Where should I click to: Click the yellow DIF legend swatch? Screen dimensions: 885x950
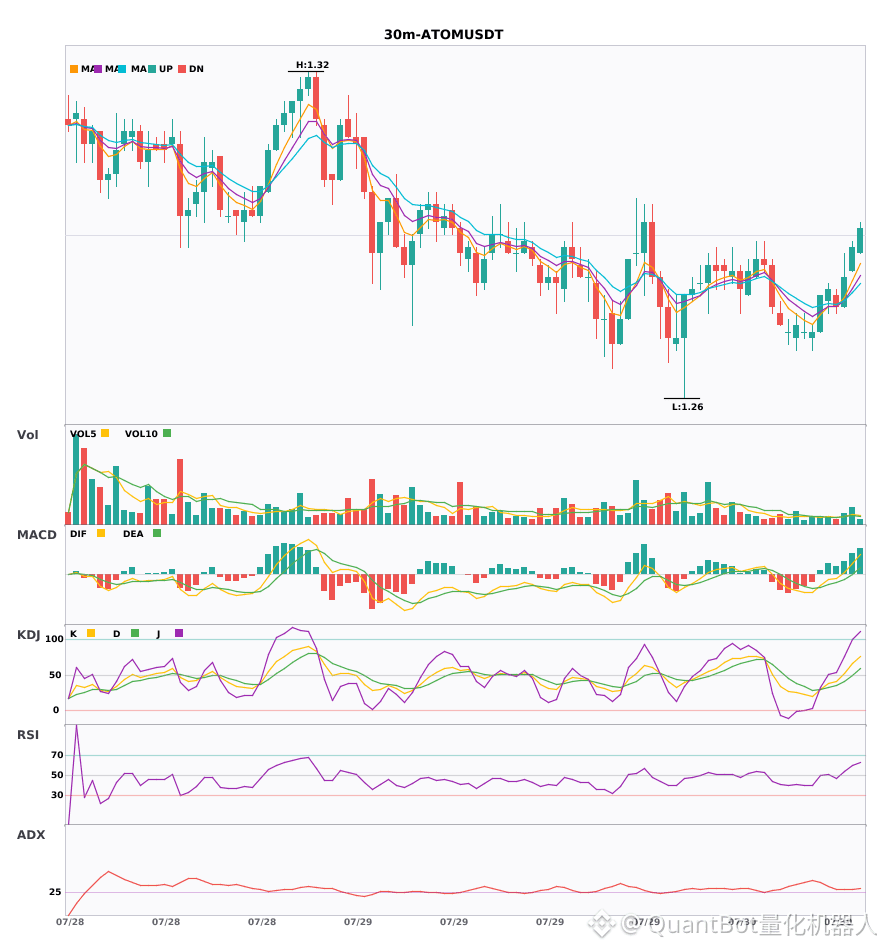click(101, 533)
